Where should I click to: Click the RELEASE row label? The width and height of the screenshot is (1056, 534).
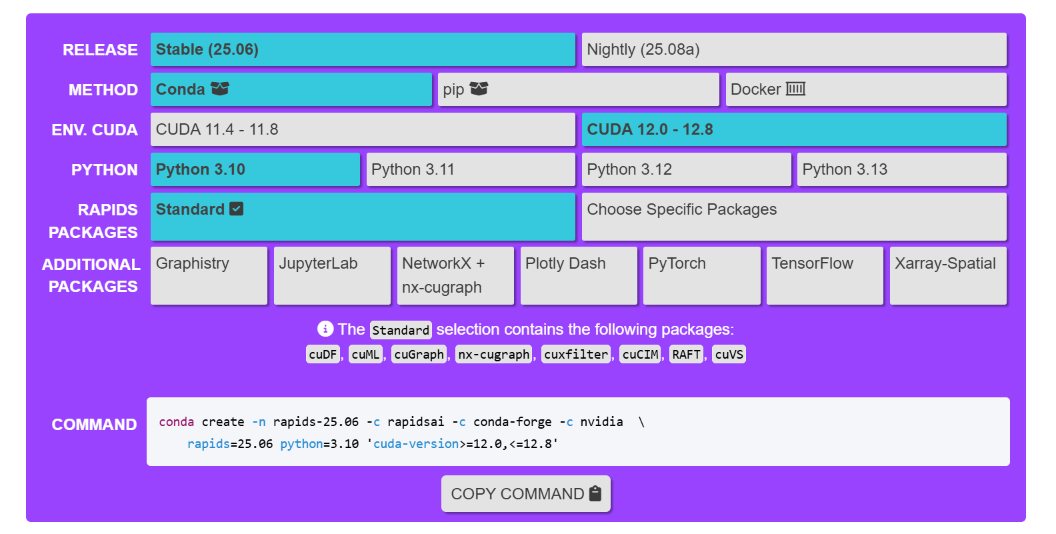[x=100, y=50]
